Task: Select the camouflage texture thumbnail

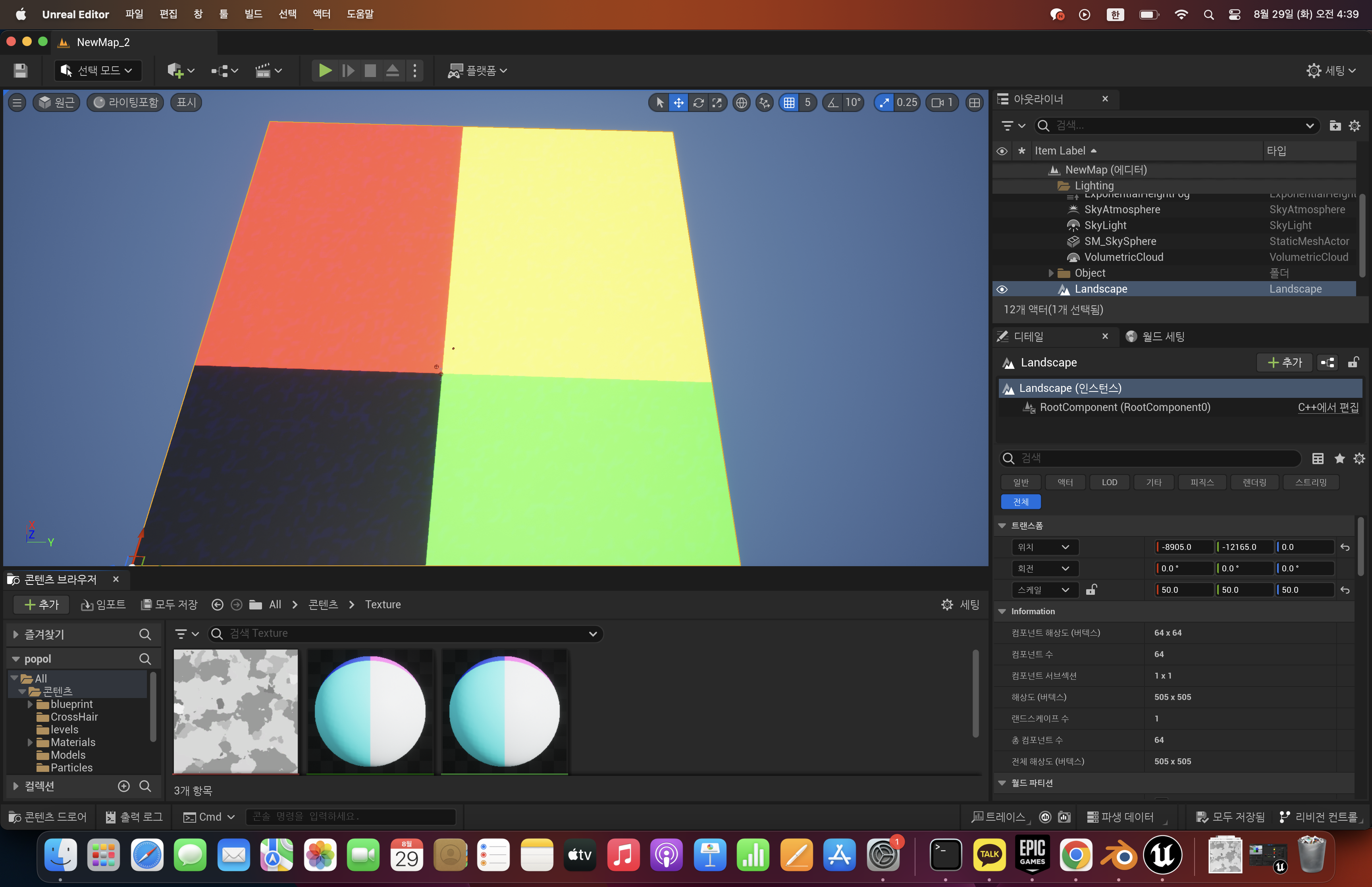Action: pos(235,711)
